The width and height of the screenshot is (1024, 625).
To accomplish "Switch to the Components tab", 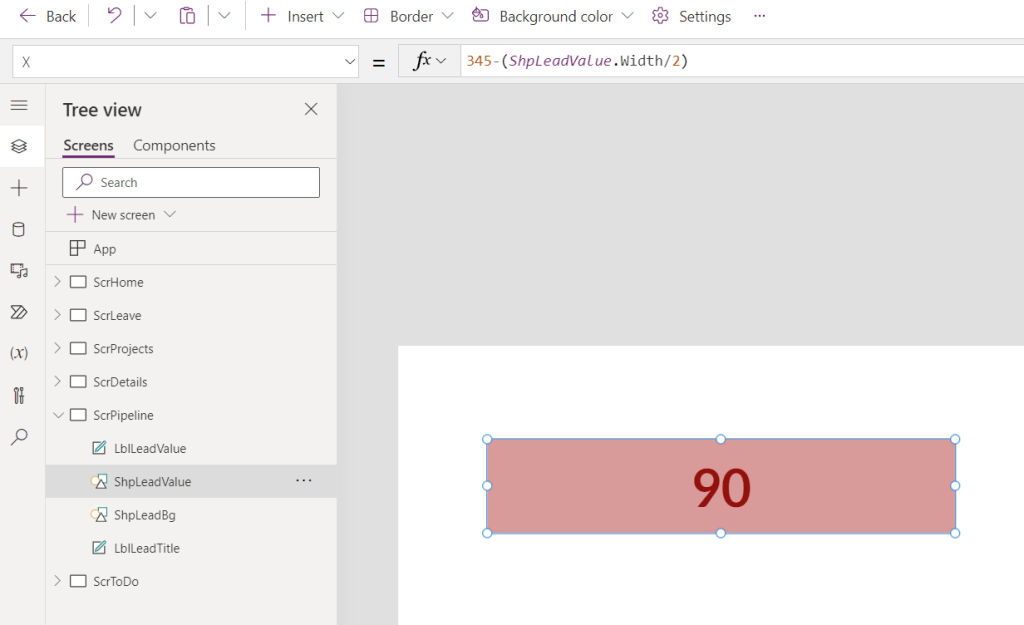I will (174, 145).
